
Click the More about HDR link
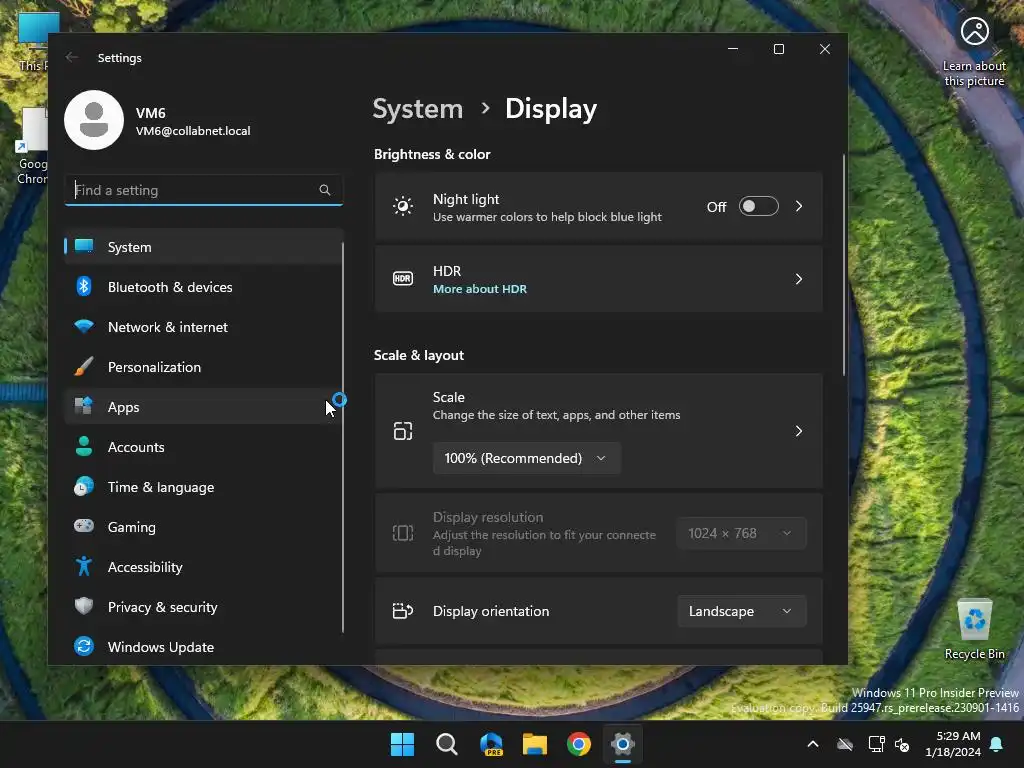[x=480, y=289]
